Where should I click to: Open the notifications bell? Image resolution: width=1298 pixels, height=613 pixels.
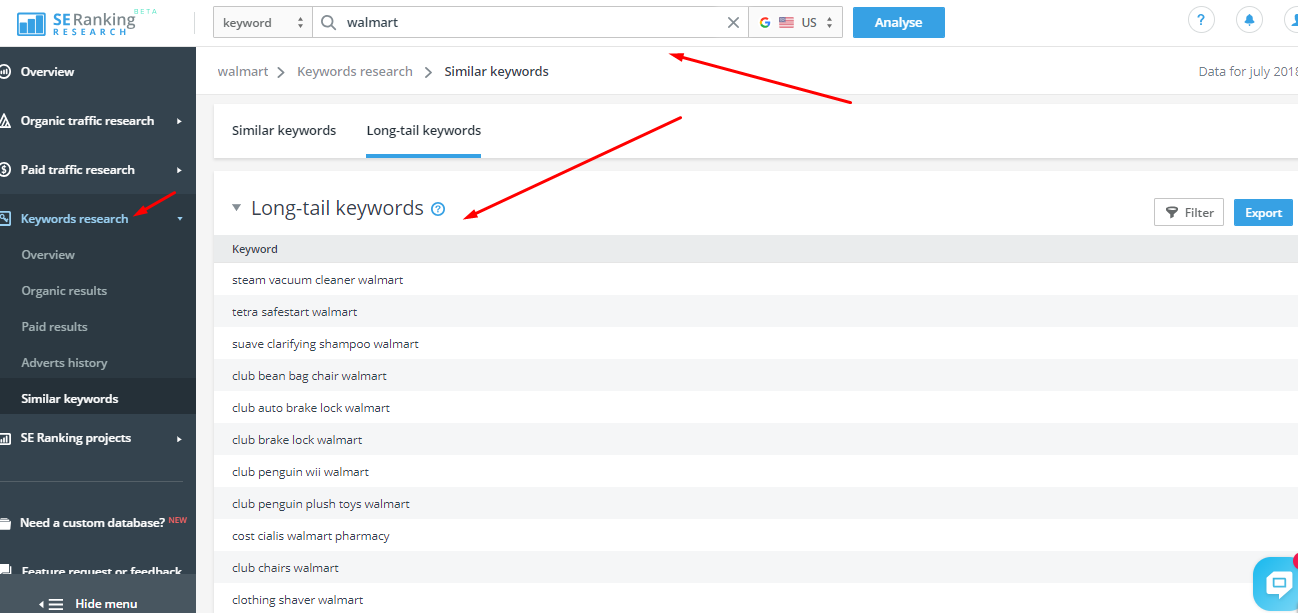click(x=1249, y=19)
